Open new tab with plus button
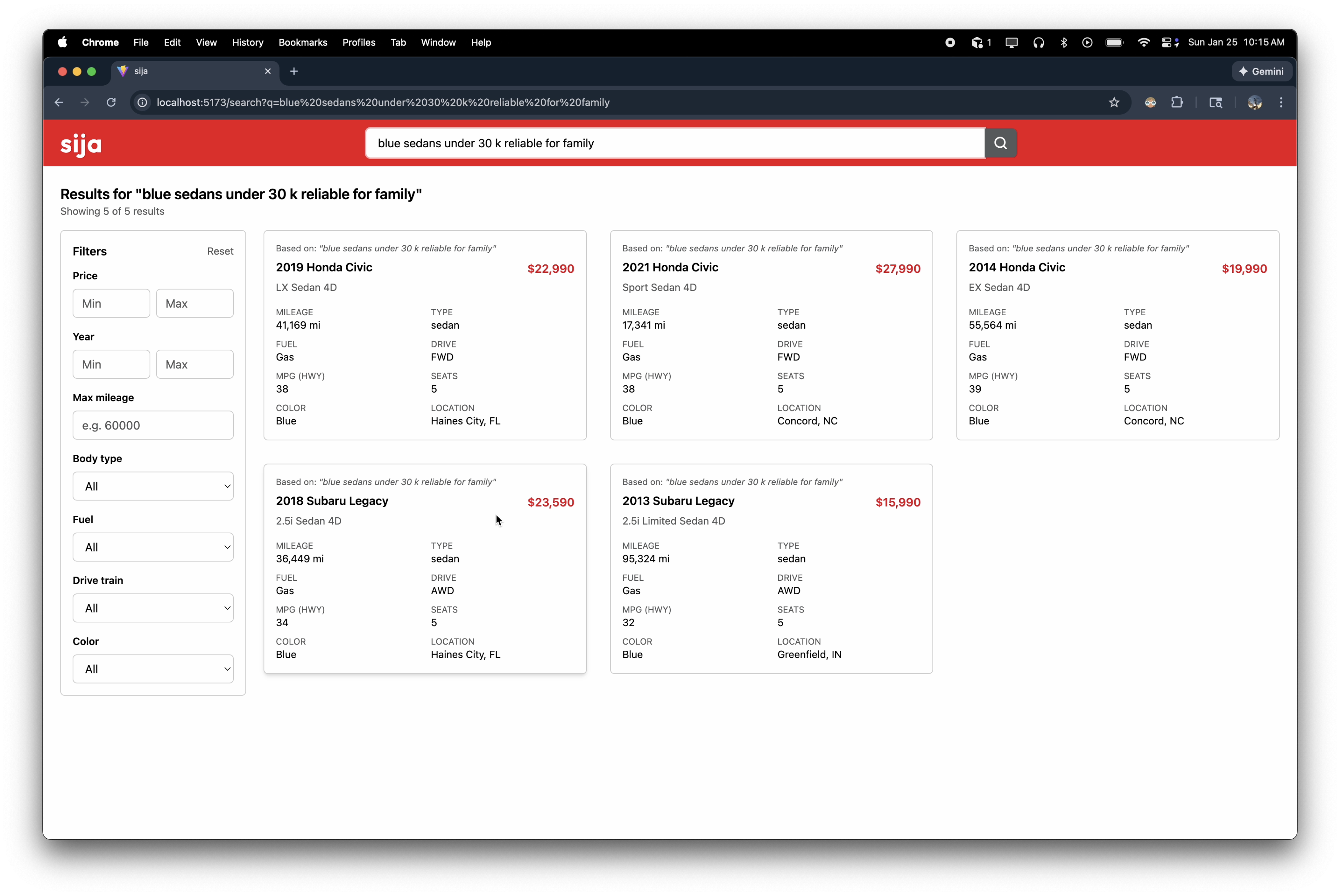This screenshot has width=1340, height=896. pos(294,72)
